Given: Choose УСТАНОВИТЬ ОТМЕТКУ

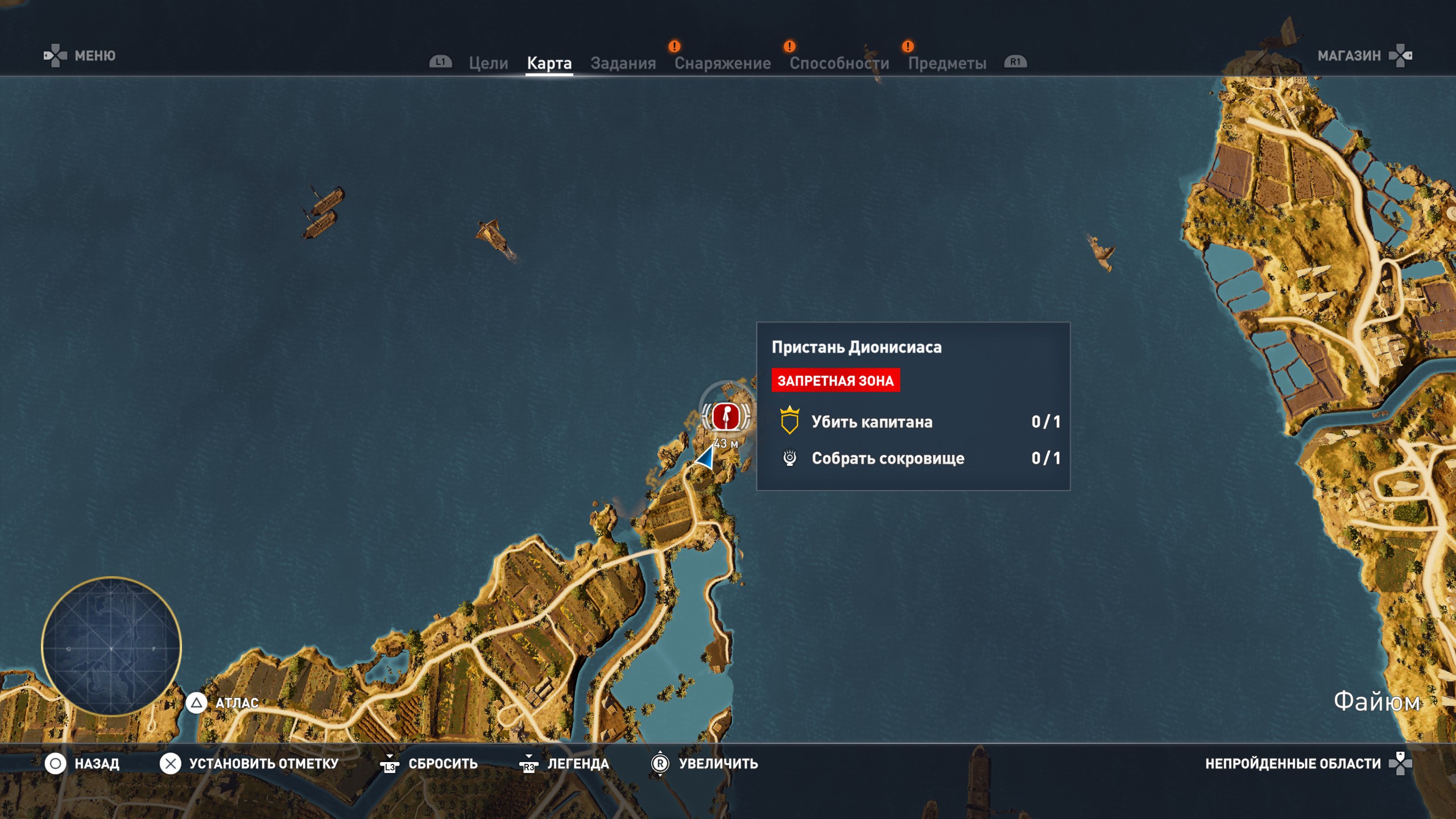Looking at the screenshot, I should (264, 764).
